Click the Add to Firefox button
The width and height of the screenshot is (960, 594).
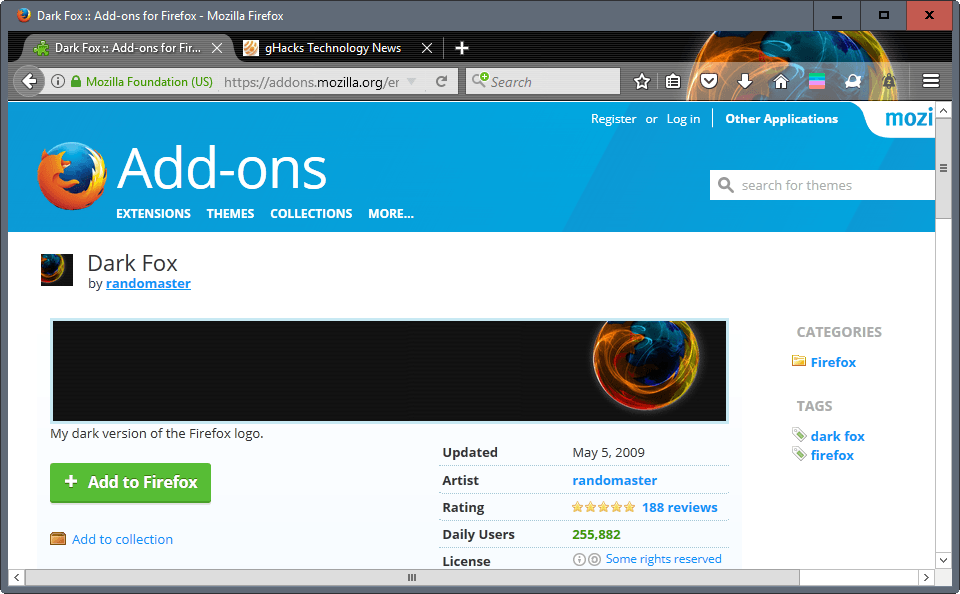130,483
